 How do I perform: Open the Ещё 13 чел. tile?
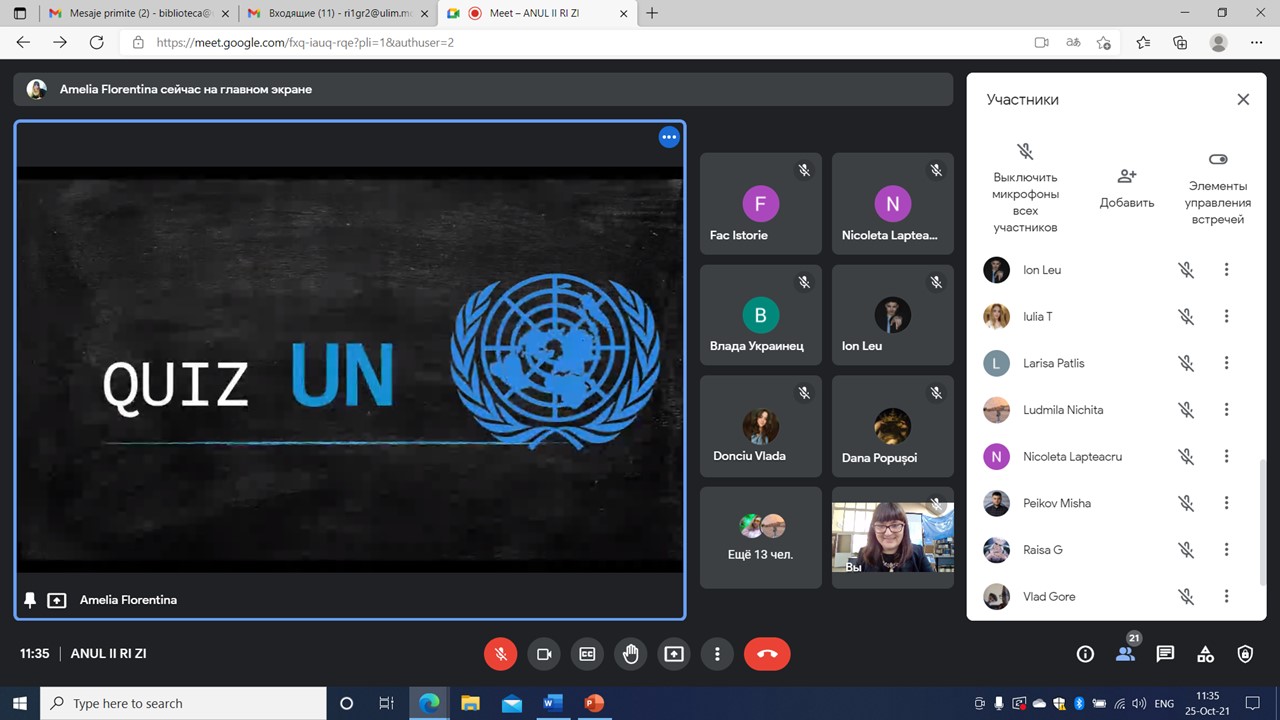tap(760, 537)
